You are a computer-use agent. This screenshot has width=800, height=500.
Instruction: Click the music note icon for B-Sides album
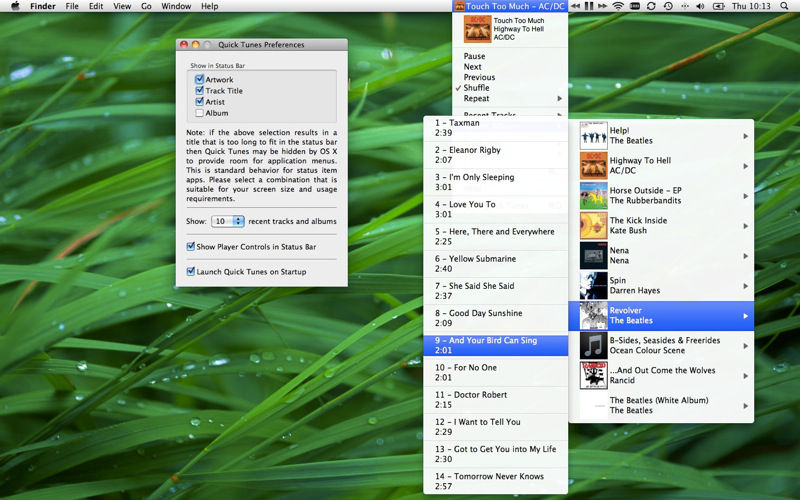point(593,346)
